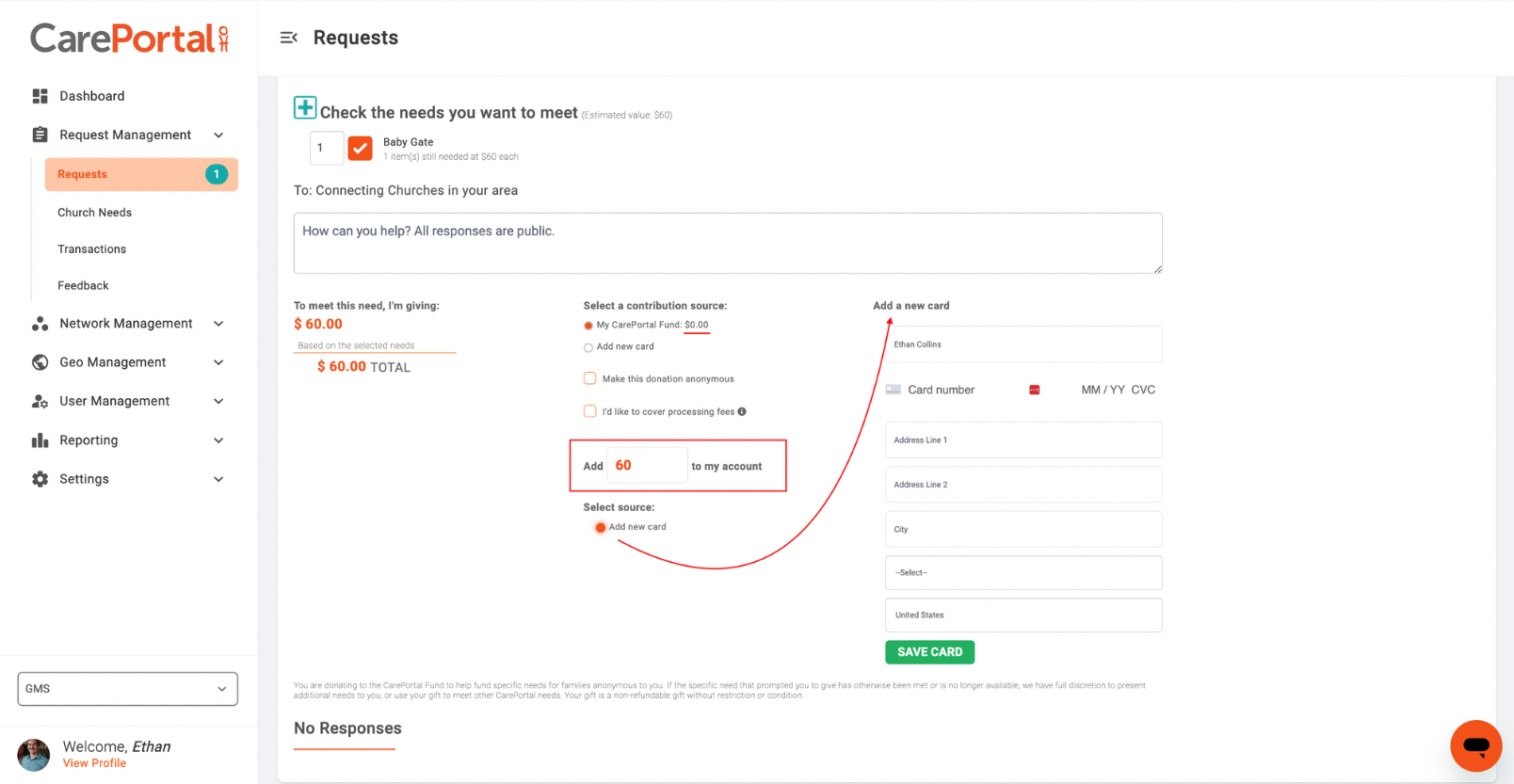
Task: Switch to the Transactions section
Action: [91, 248]
